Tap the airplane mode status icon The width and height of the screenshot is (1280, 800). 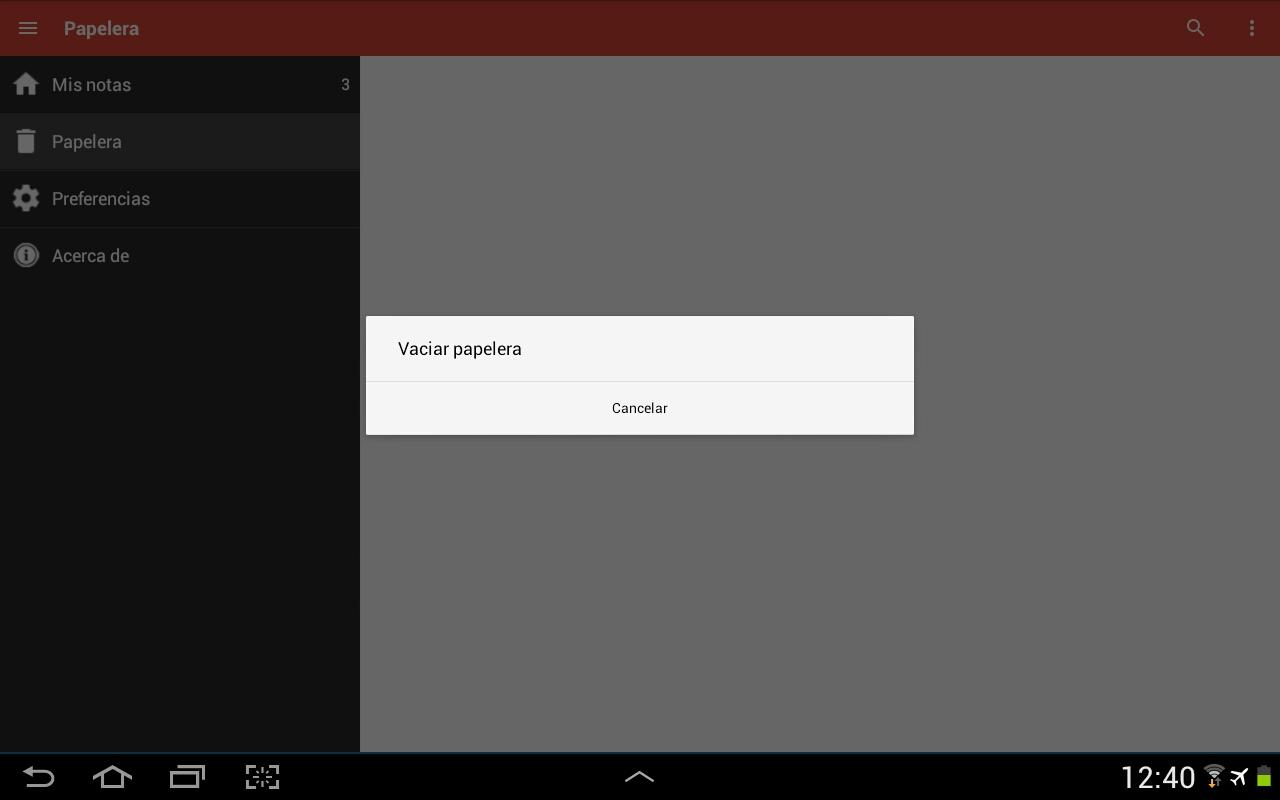pos(1240,777)
